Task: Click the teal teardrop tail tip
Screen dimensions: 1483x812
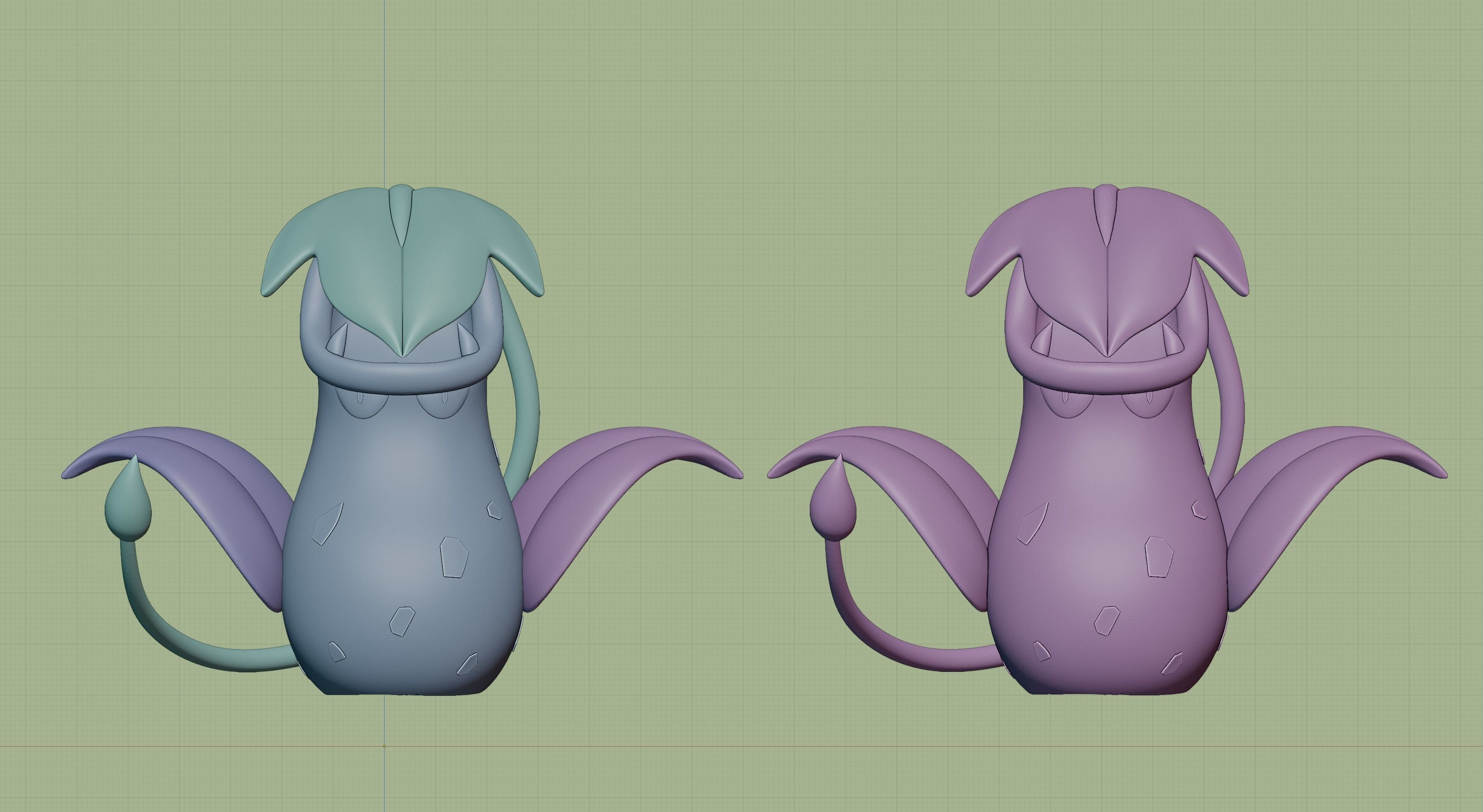Action: 128,498
